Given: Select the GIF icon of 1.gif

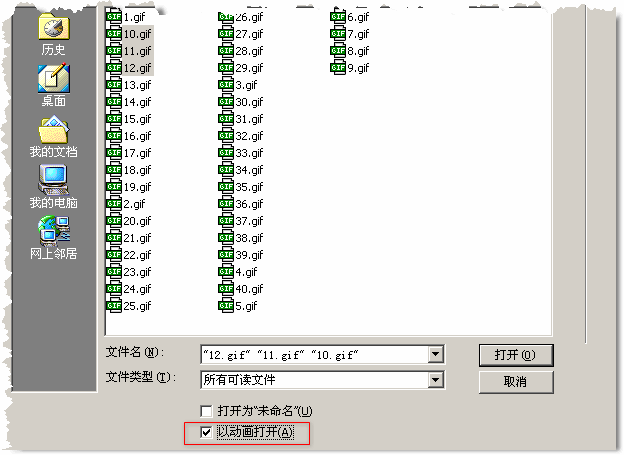Looking at the screenshot, I should pyautogui.click(x=114, y=17).
